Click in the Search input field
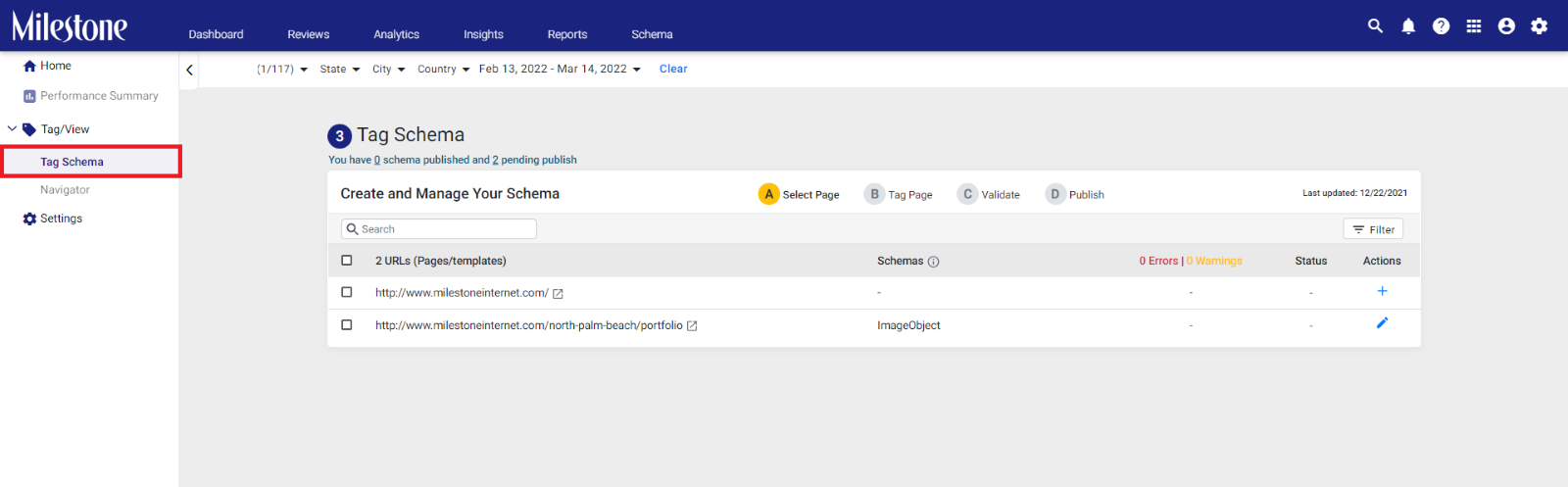 tap(439, 229)
